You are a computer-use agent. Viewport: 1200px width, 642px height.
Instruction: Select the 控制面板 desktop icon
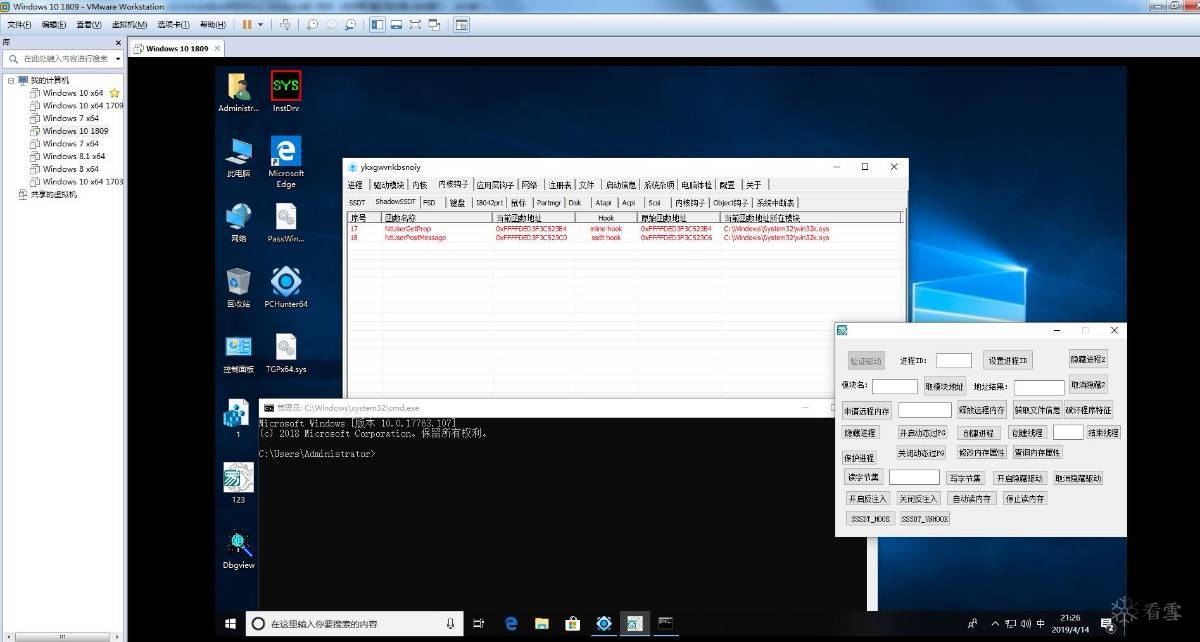[x=238, y=354]
